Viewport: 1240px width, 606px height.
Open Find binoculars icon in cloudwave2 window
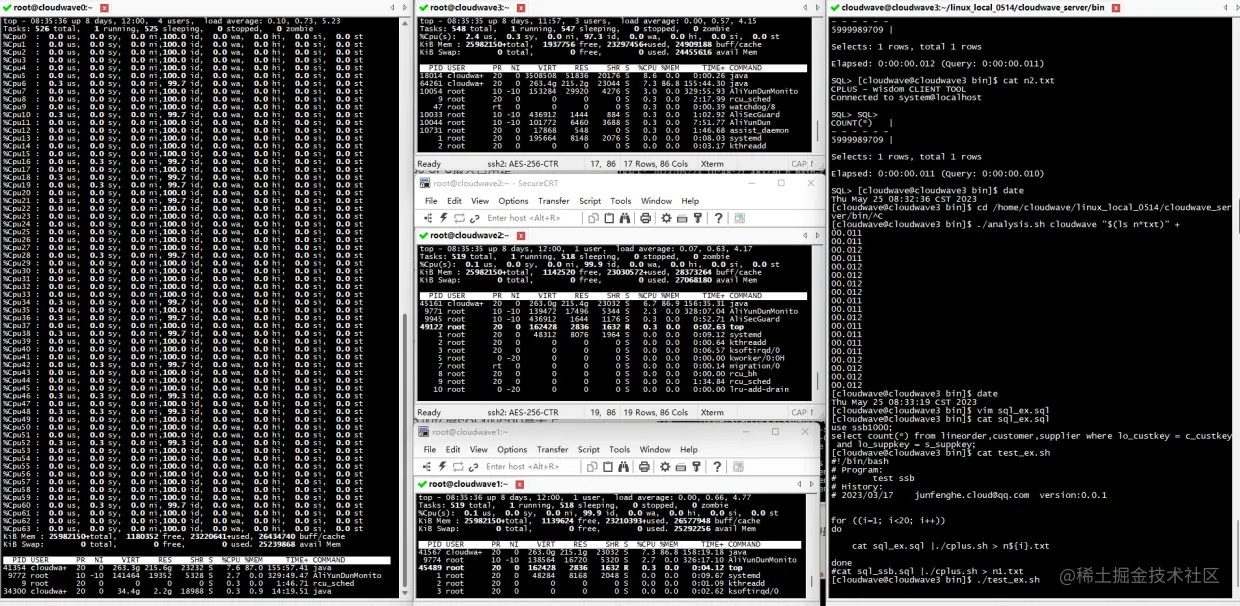coord(625,218)
